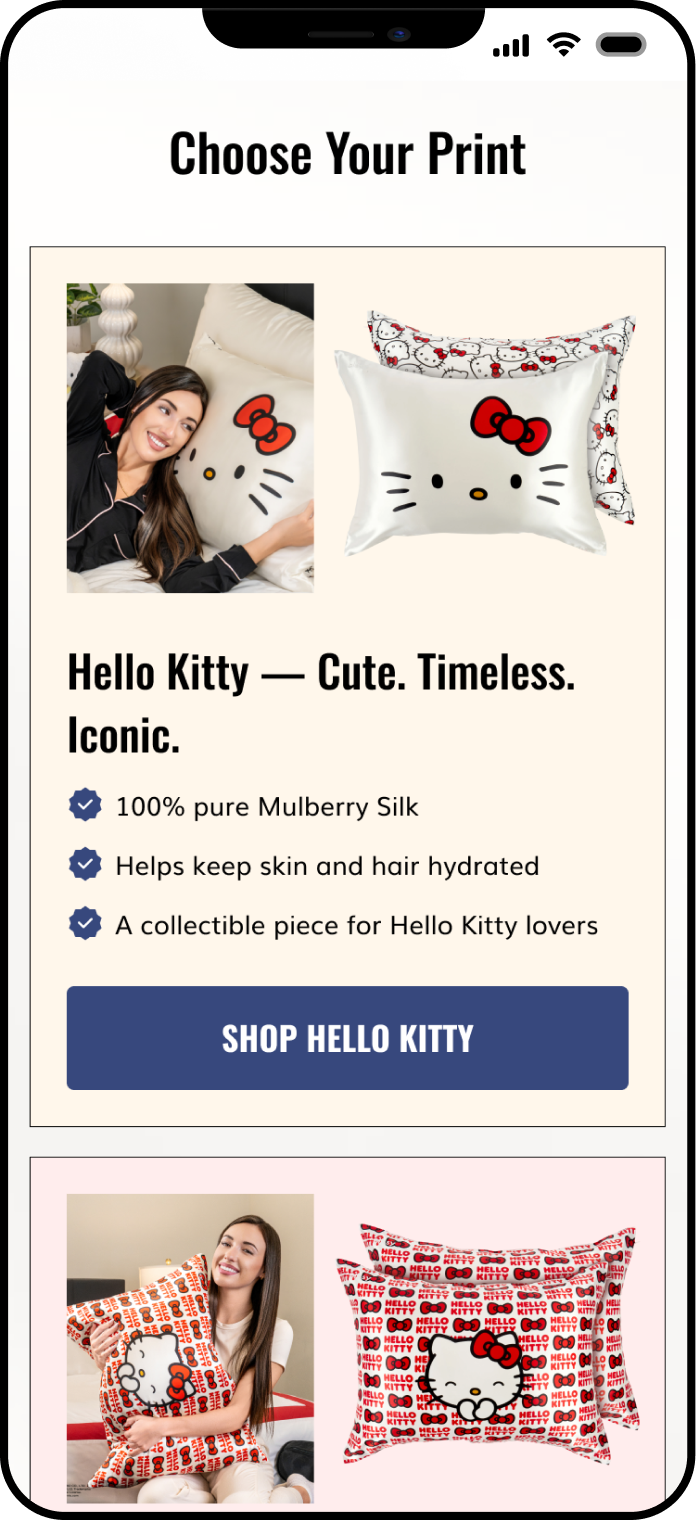Click the battery icon in status bar
The image size is (696, 1520).
tap(621, 45)
